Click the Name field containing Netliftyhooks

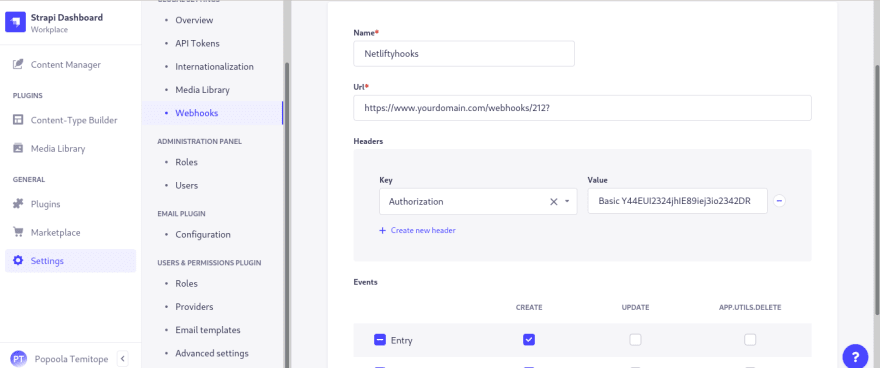coord(464,54)
